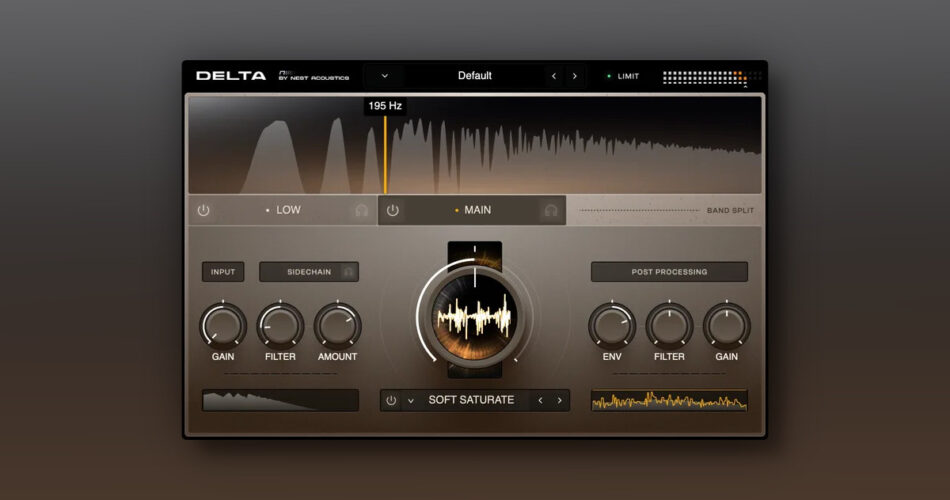
Task: Select the previous saturation mode arrow
Action: [x=540, y=400]
